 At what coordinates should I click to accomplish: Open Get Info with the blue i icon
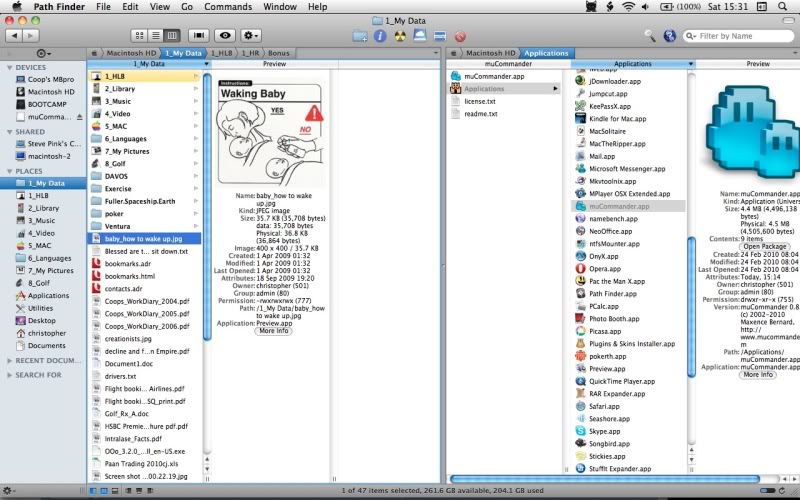pyautogui.click(x=380, y=36)
